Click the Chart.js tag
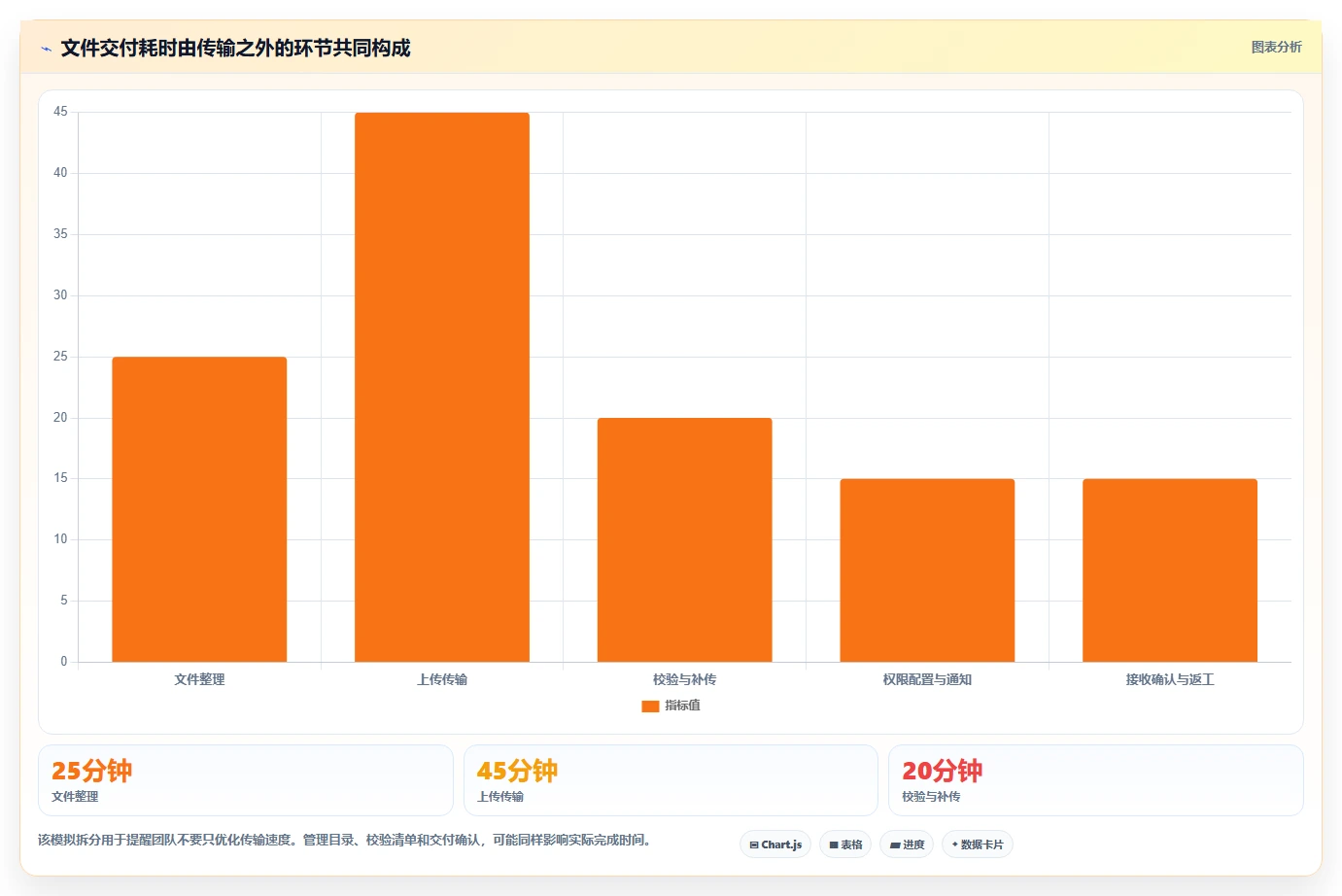 (x=775, y=844)
